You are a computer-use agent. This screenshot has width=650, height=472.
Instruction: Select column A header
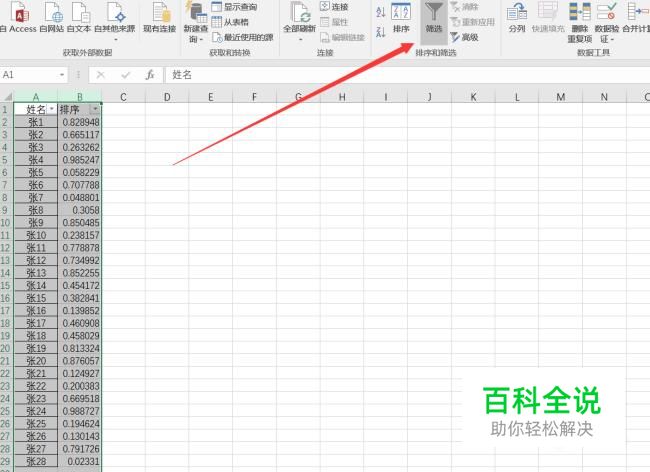tap(36, 97)
